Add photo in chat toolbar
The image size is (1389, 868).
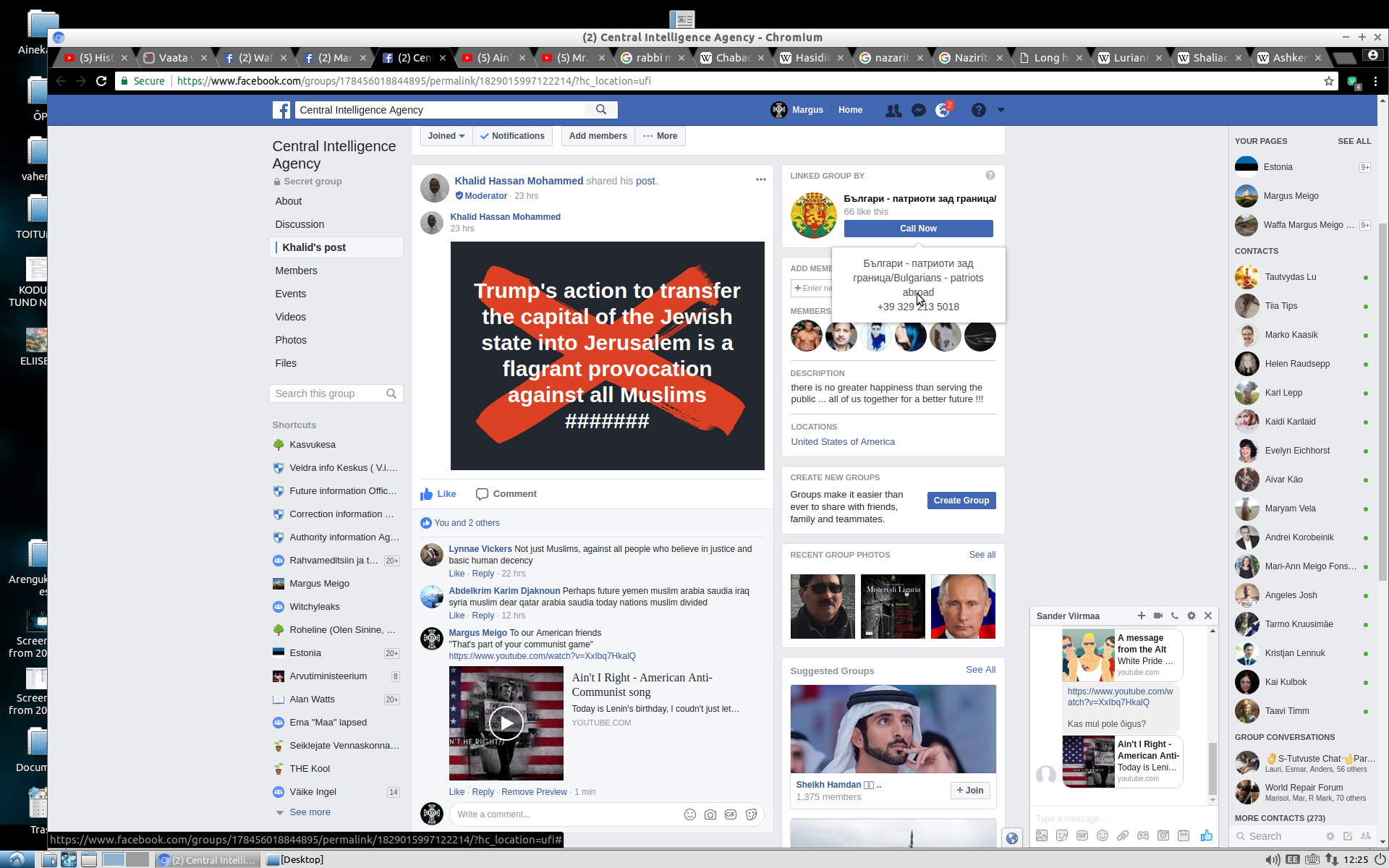click(1042, 835)
